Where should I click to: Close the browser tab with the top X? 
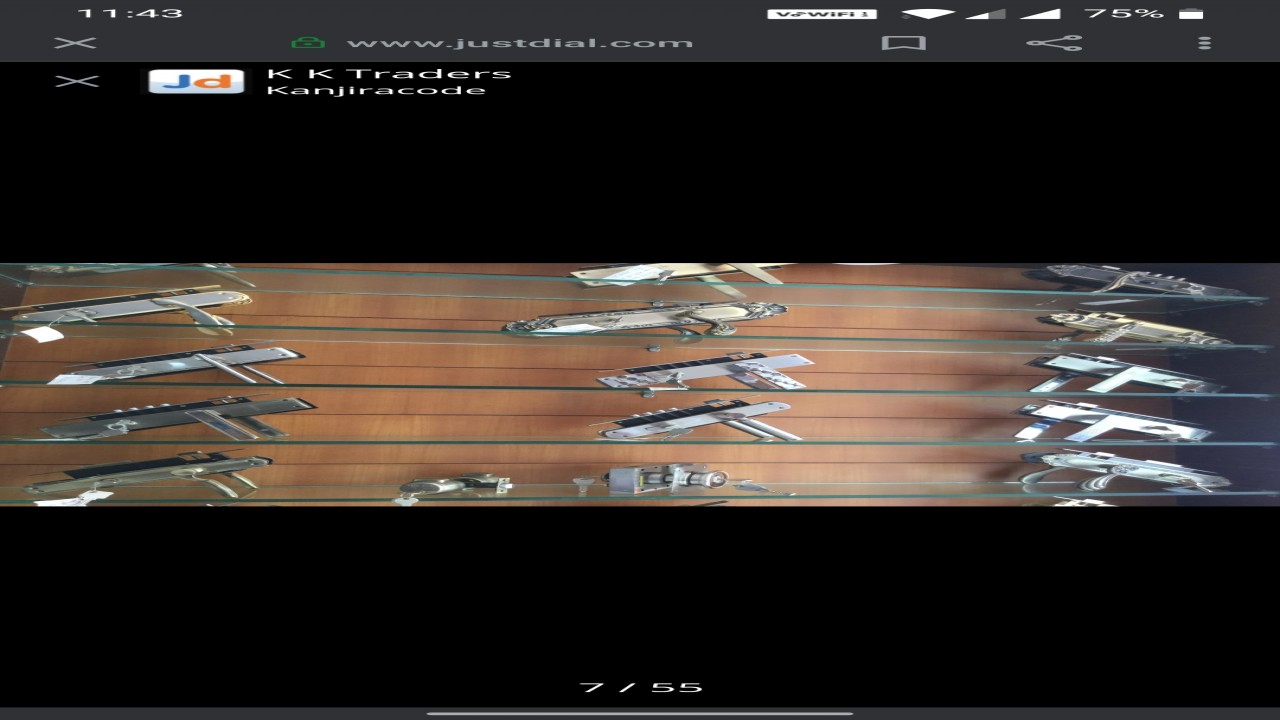click(75, 43)
